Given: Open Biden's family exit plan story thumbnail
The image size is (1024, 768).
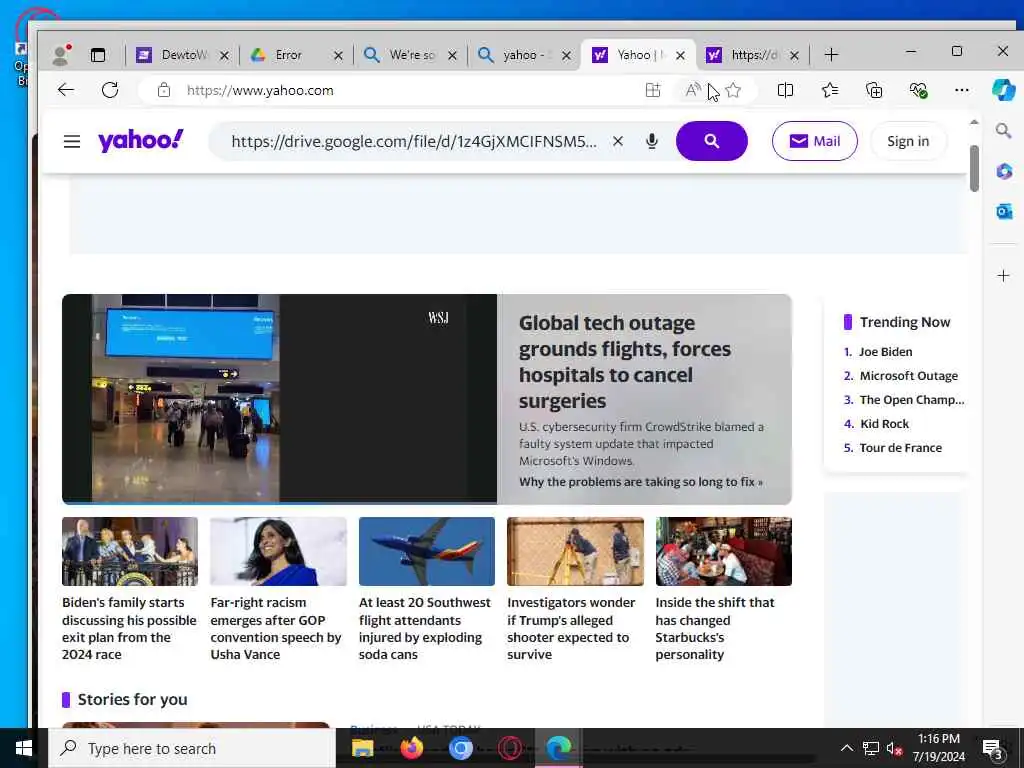Looking at the screenshot, I should (130, 551).
